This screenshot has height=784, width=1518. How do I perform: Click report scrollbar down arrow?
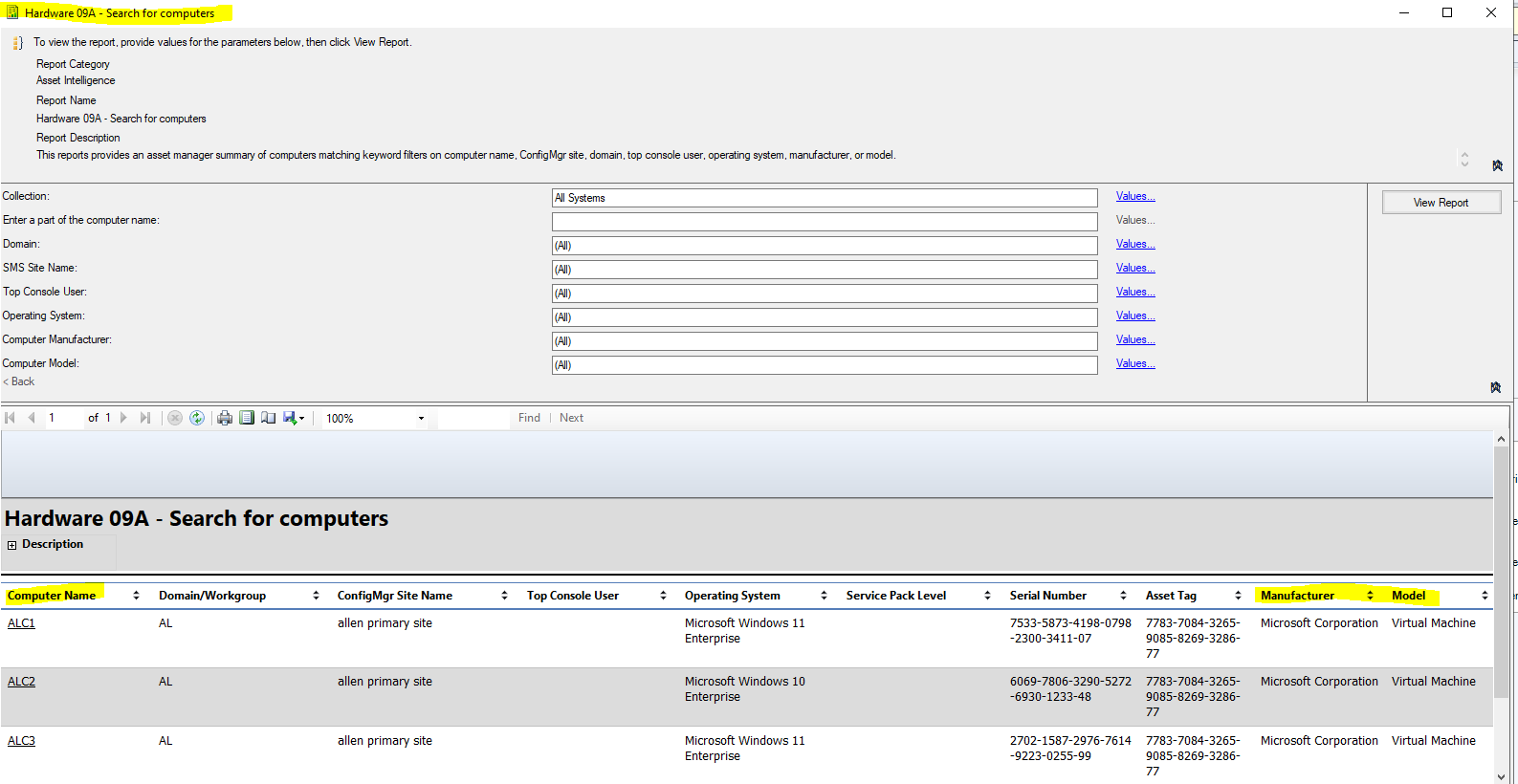pos(1501,776)
